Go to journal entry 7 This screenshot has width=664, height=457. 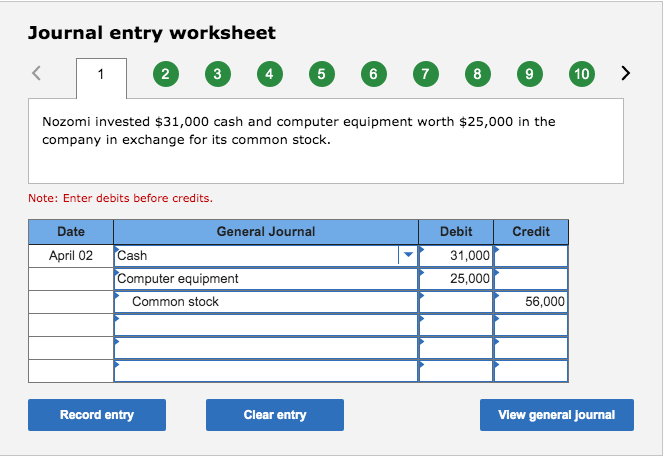click(x=426, y=74)
